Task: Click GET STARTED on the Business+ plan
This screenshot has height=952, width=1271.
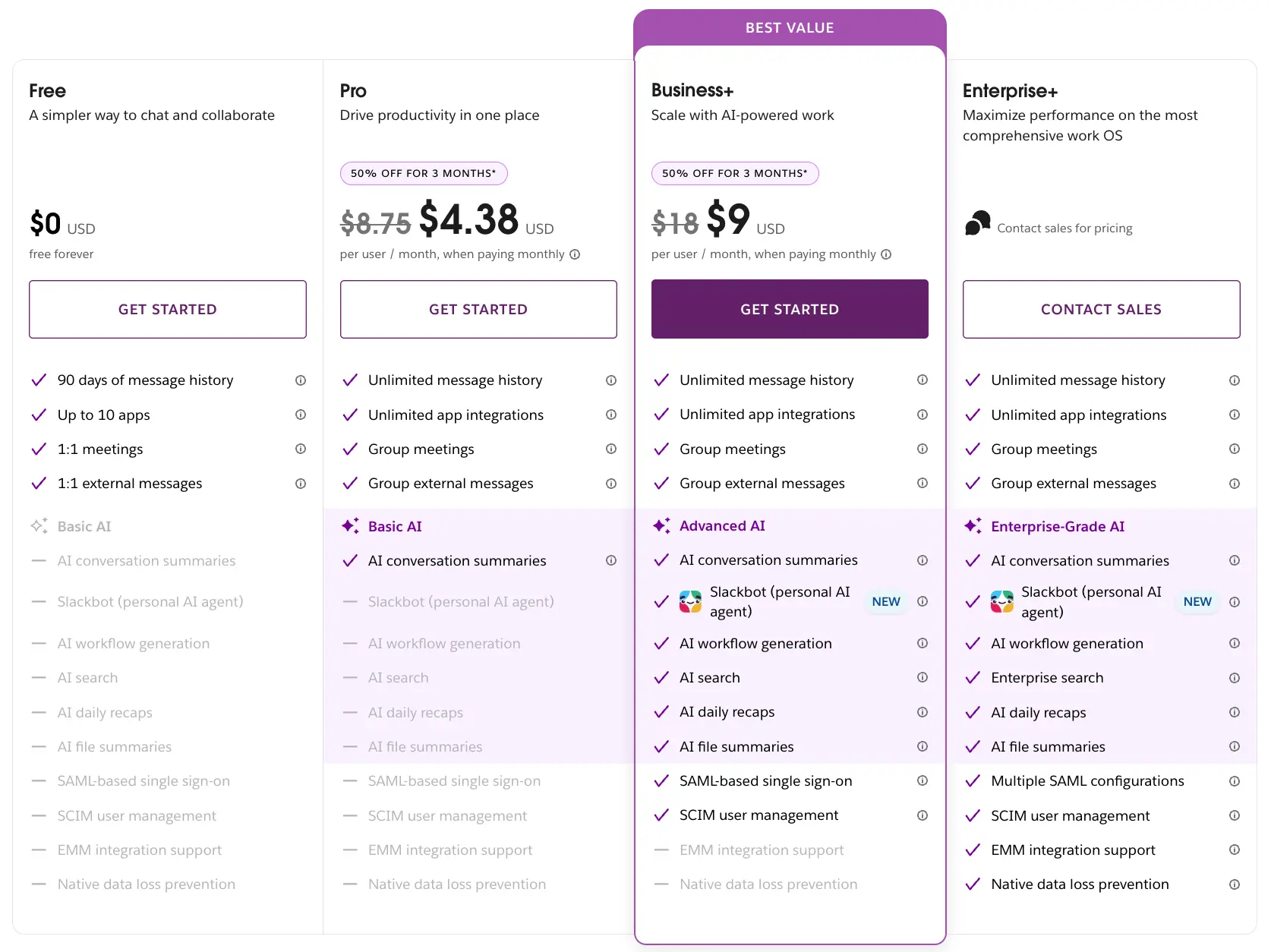Action: point(790,309)
